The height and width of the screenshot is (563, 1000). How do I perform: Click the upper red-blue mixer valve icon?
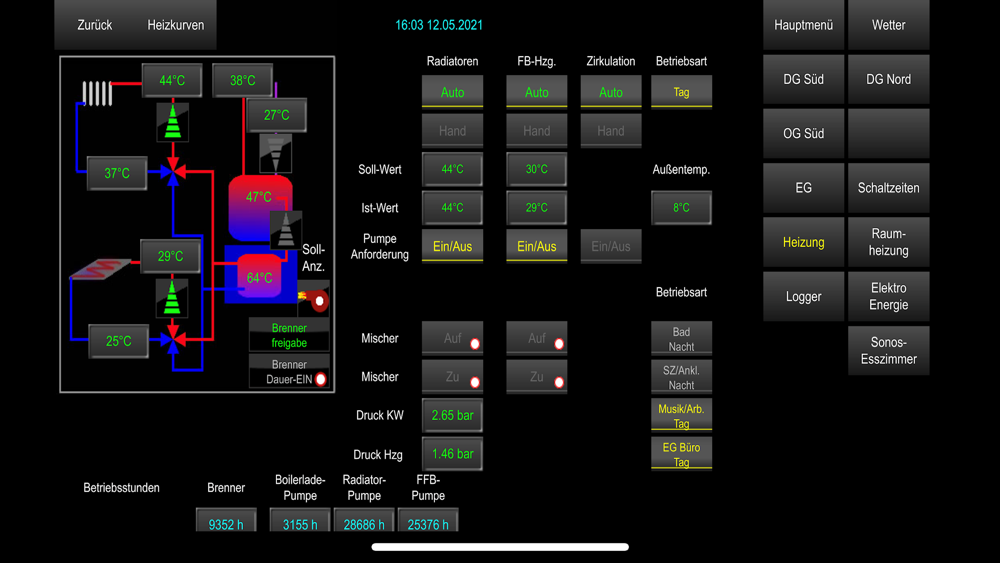(173, 172)
